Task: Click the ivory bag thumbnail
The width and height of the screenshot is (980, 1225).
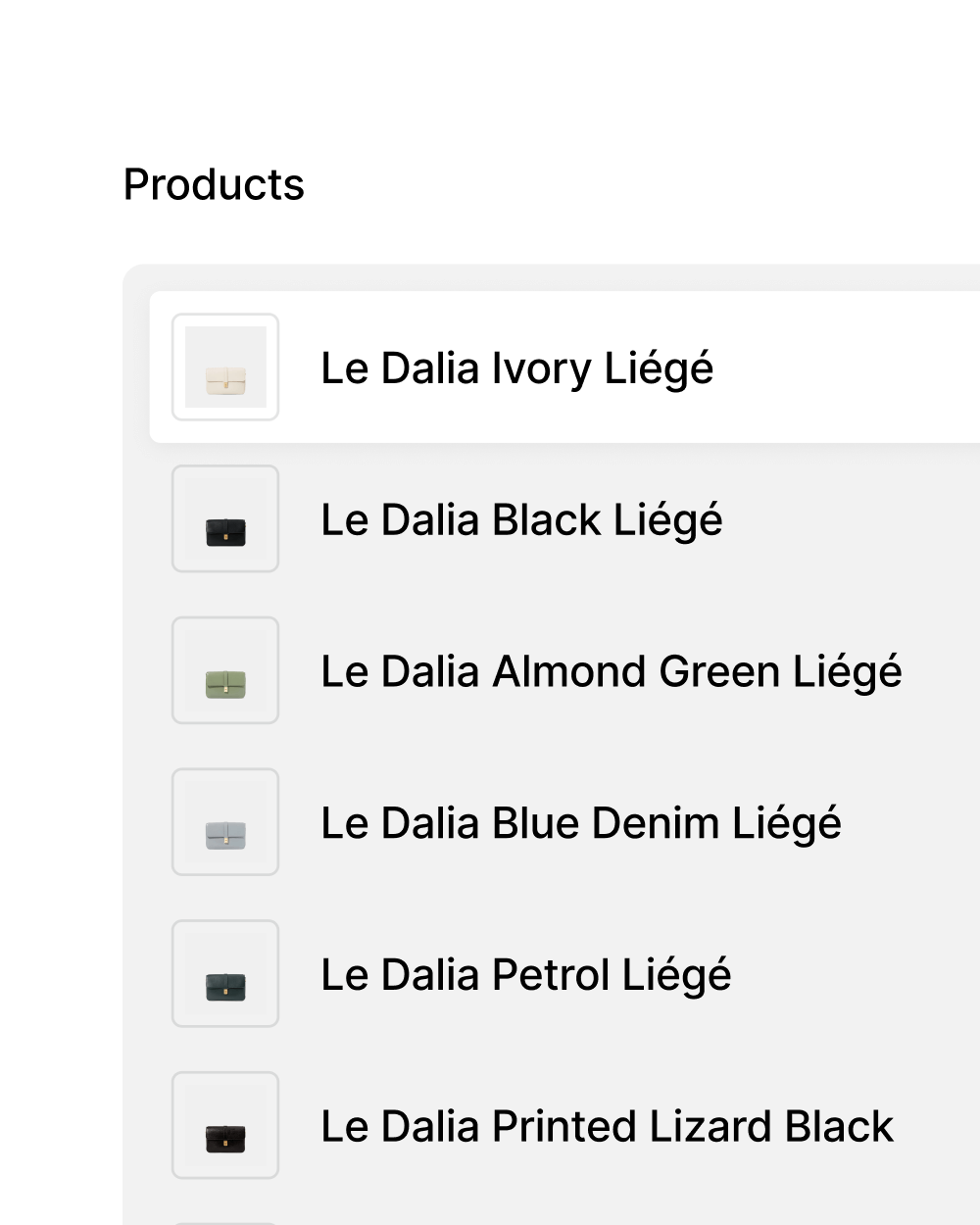Action: pos(225,367)
